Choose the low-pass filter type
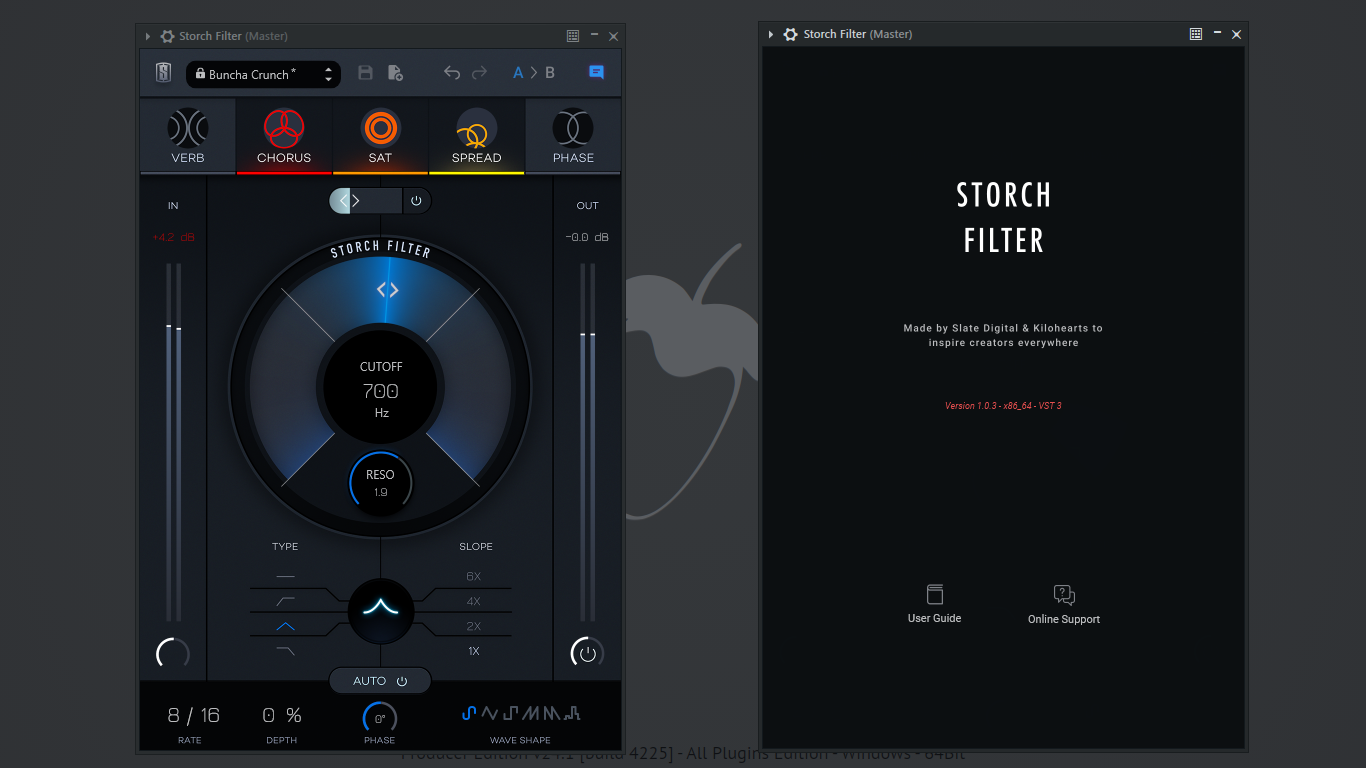1366x768 pixels. (286, 651)
